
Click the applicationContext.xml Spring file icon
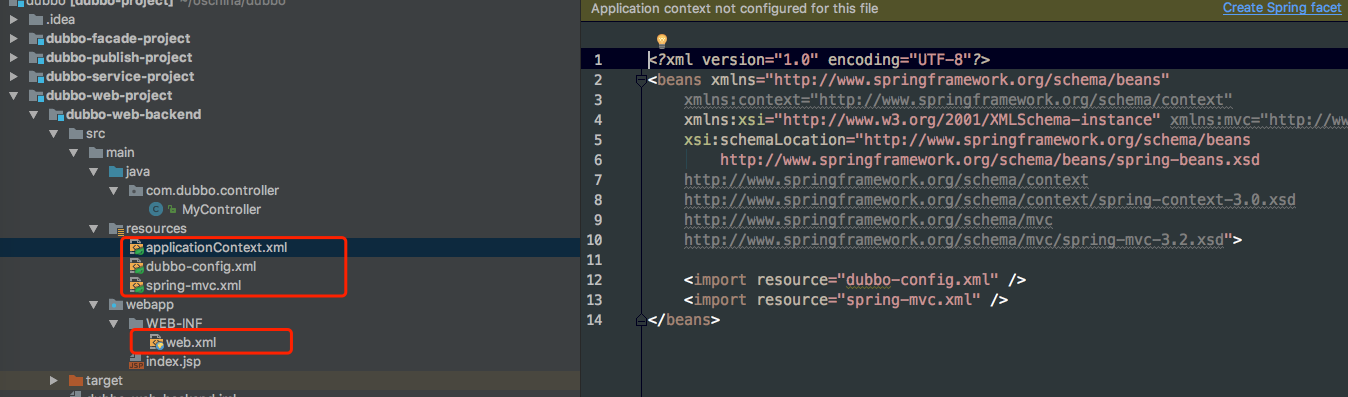(137, 248)
